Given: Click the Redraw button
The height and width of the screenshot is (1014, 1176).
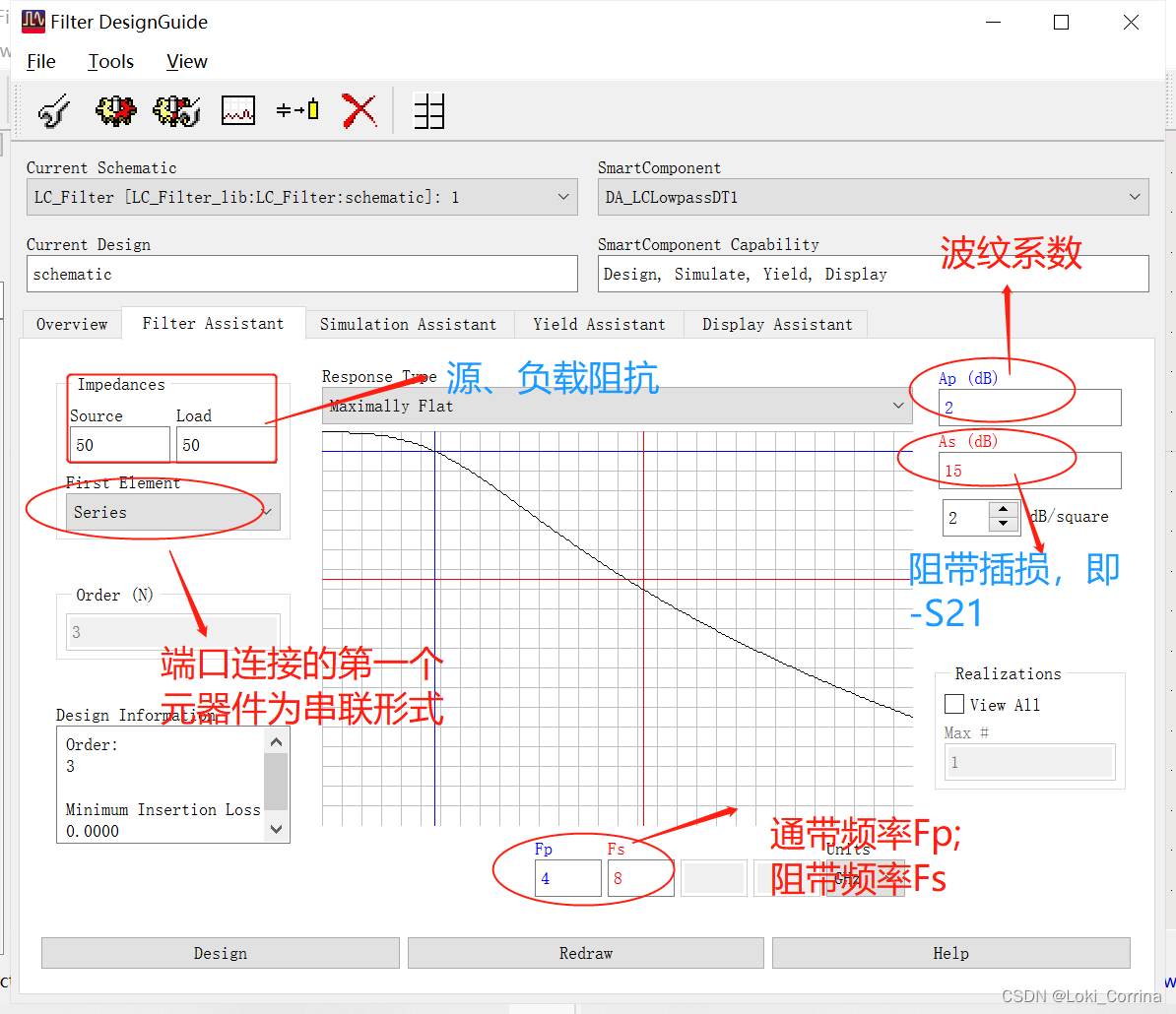Looking at the screenshot, I should coord(585,953).
